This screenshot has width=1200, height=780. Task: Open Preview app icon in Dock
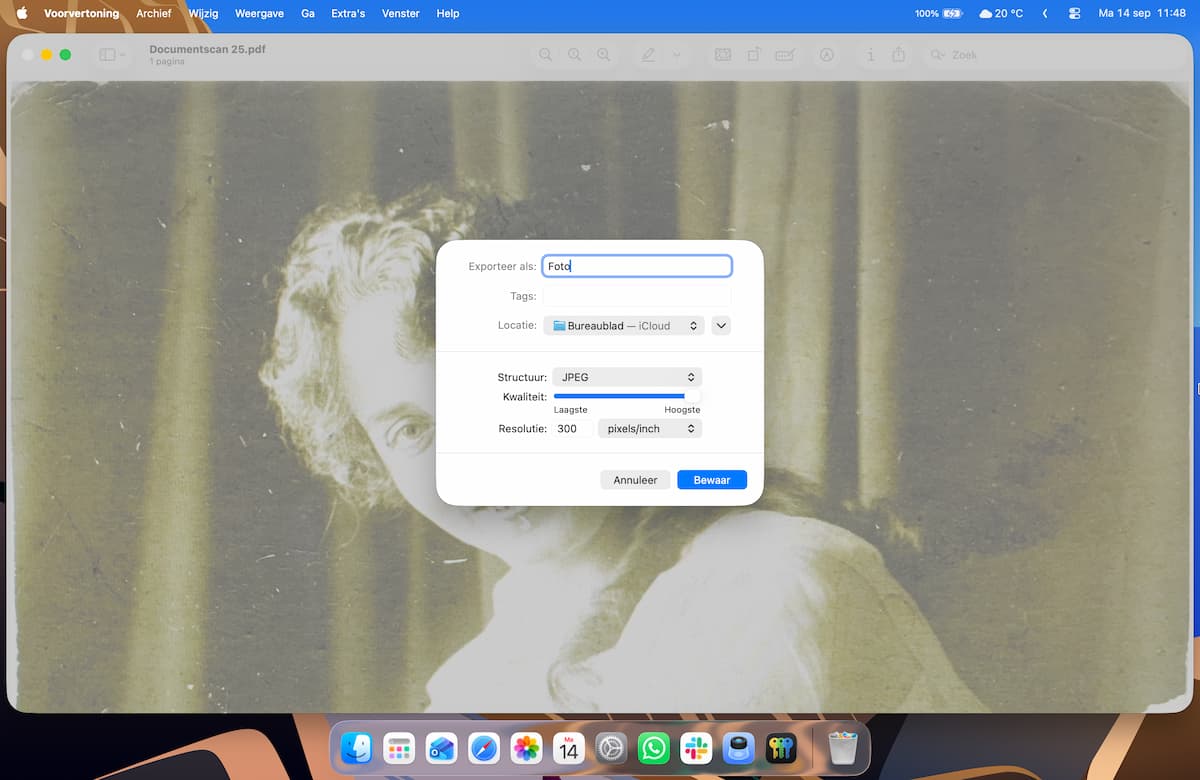(739, 748)
